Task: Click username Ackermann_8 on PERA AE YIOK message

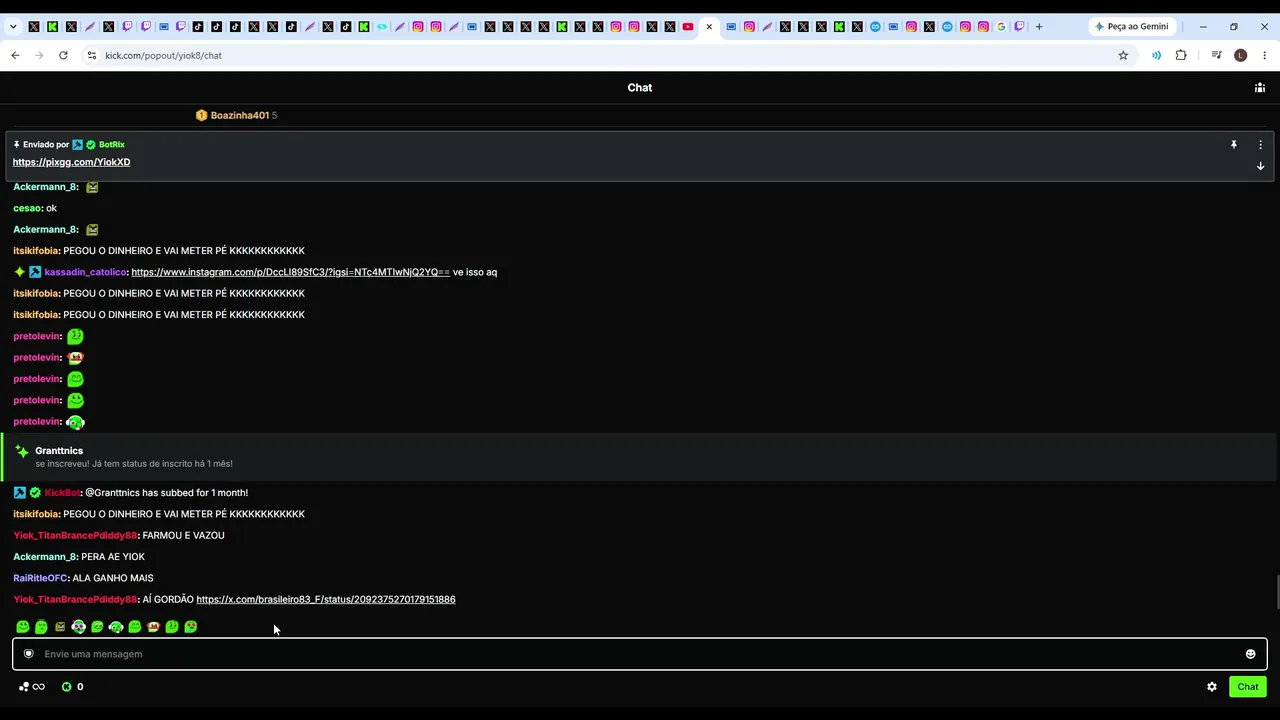Action: click(45, 557)
